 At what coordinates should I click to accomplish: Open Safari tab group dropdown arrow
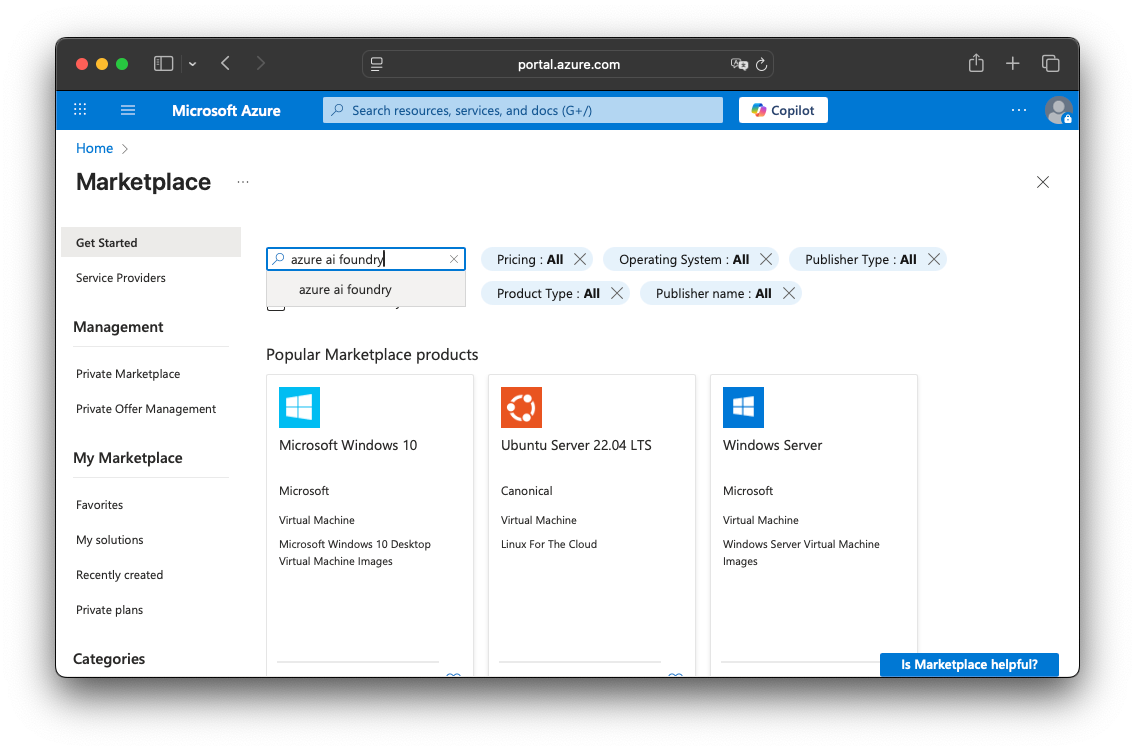(x=193, y=64)
